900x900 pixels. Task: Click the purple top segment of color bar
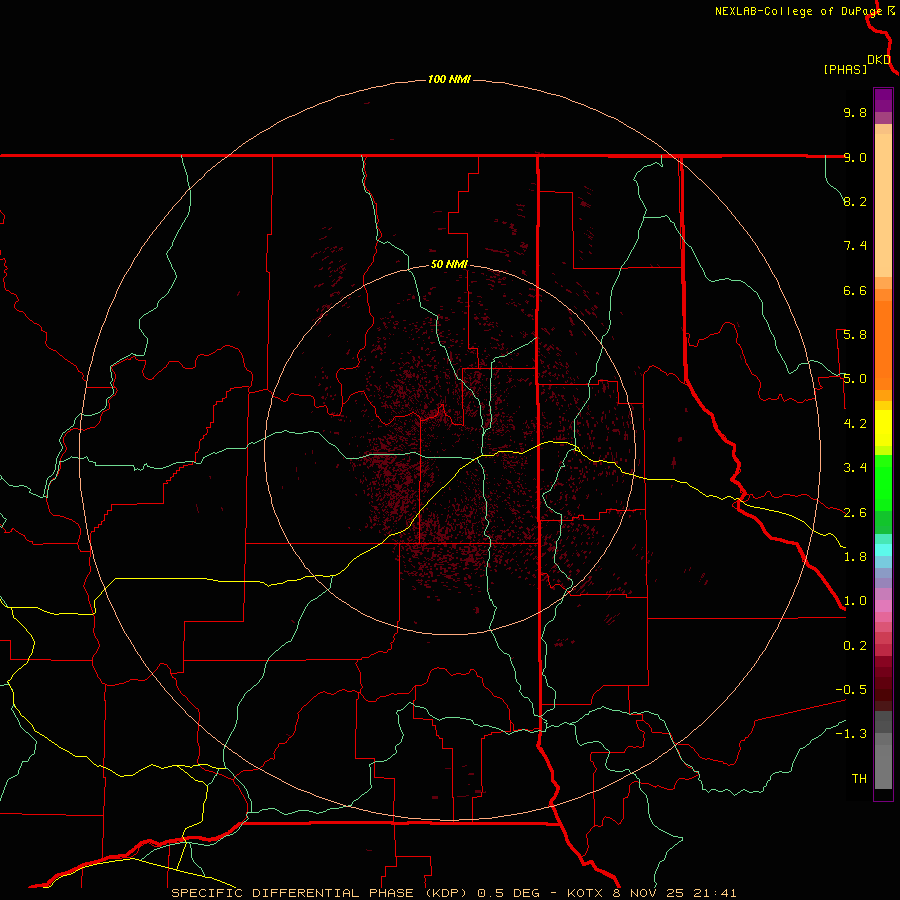[883, 100]
